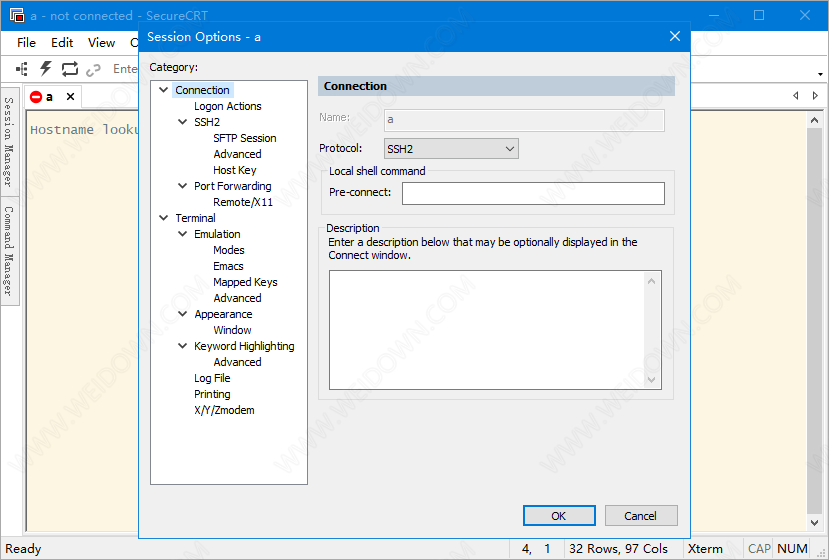Click the Pre-connect input field
This screenshot has width=829, height=560.
click(533, 194)
